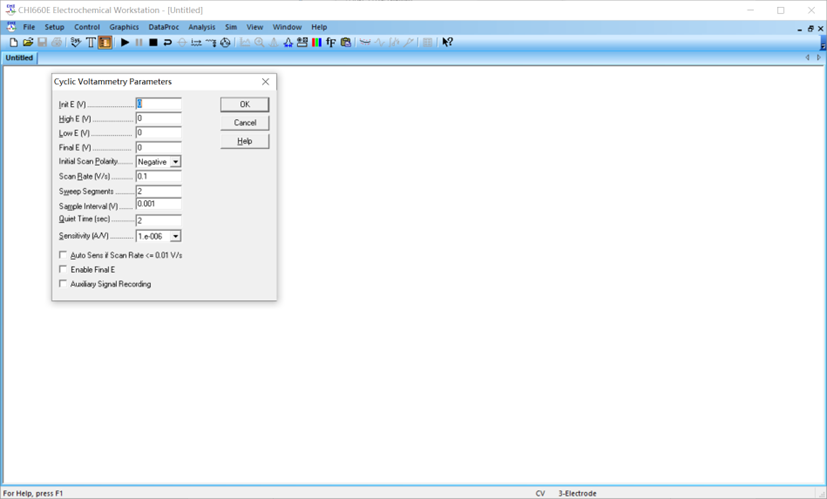Toggle Auxiliary Signal Recording checkbox
This screenshot has height=499, width=827.
[64, 284]
